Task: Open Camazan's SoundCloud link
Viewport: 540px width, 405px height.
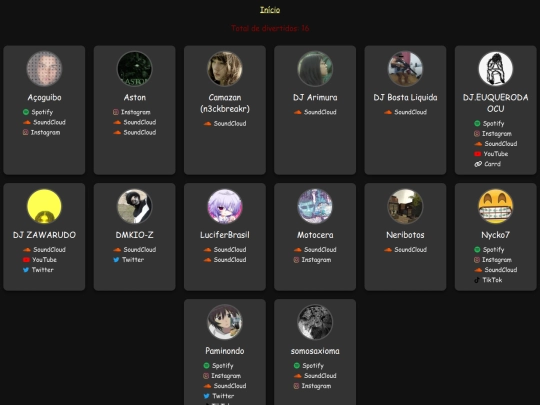Action: (225, 123)
